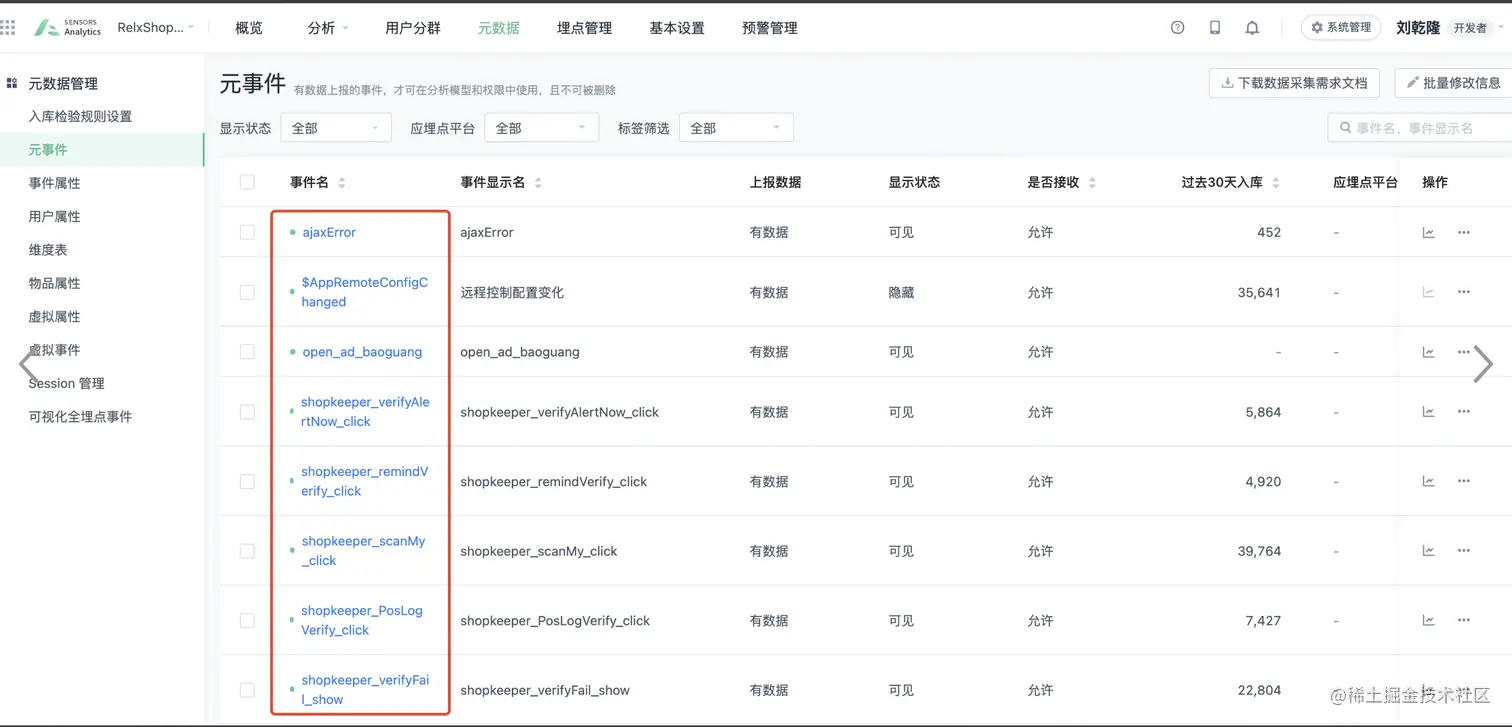Select 虚拟属性 in the sidebar
The image size is (1512, 727).
coord(54,316)
